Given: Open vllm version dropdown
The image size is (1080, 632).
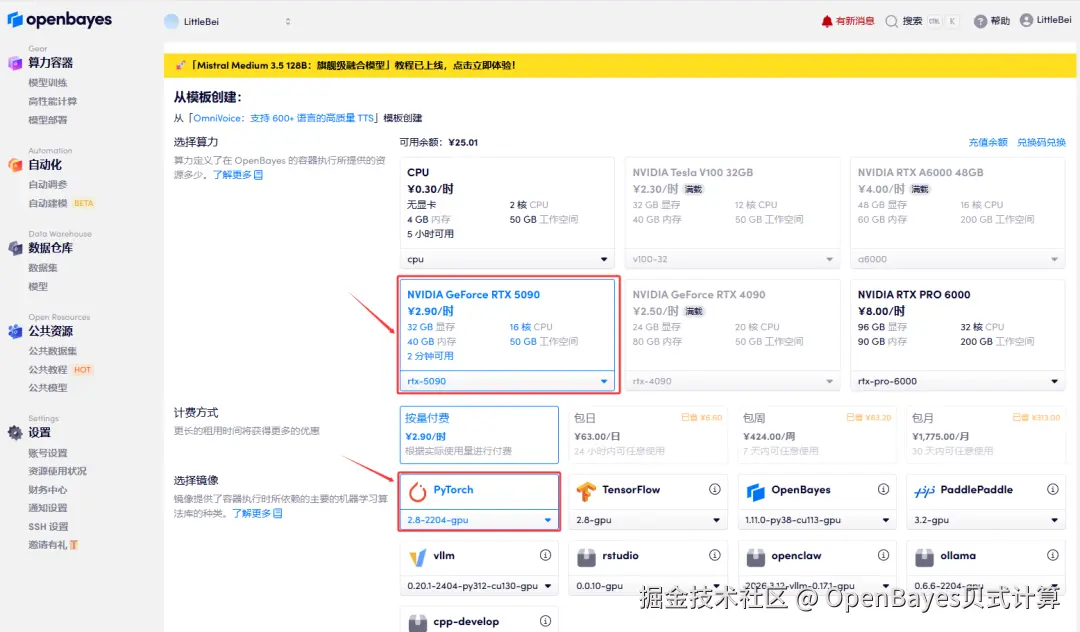Looking at the screenshot, I should pyautogui.click(x=479, y=586).
